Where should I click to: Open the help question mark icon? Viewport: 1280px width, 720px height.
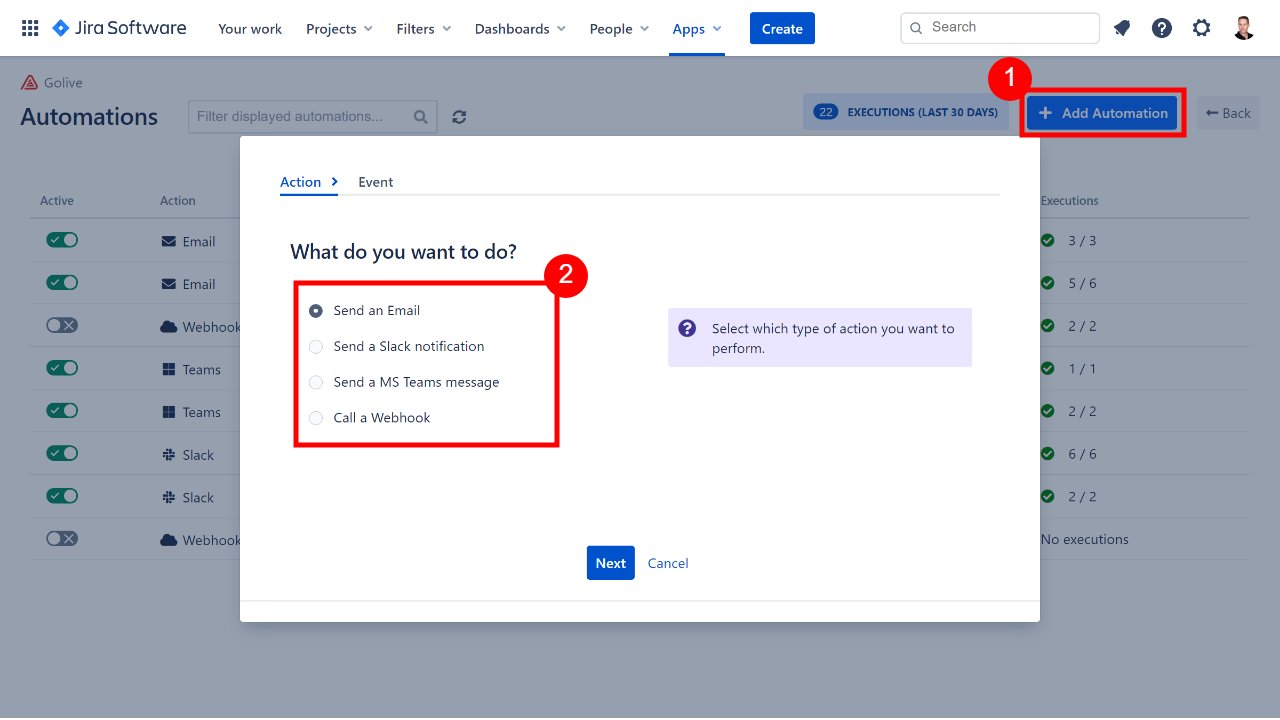point(1162,28)
